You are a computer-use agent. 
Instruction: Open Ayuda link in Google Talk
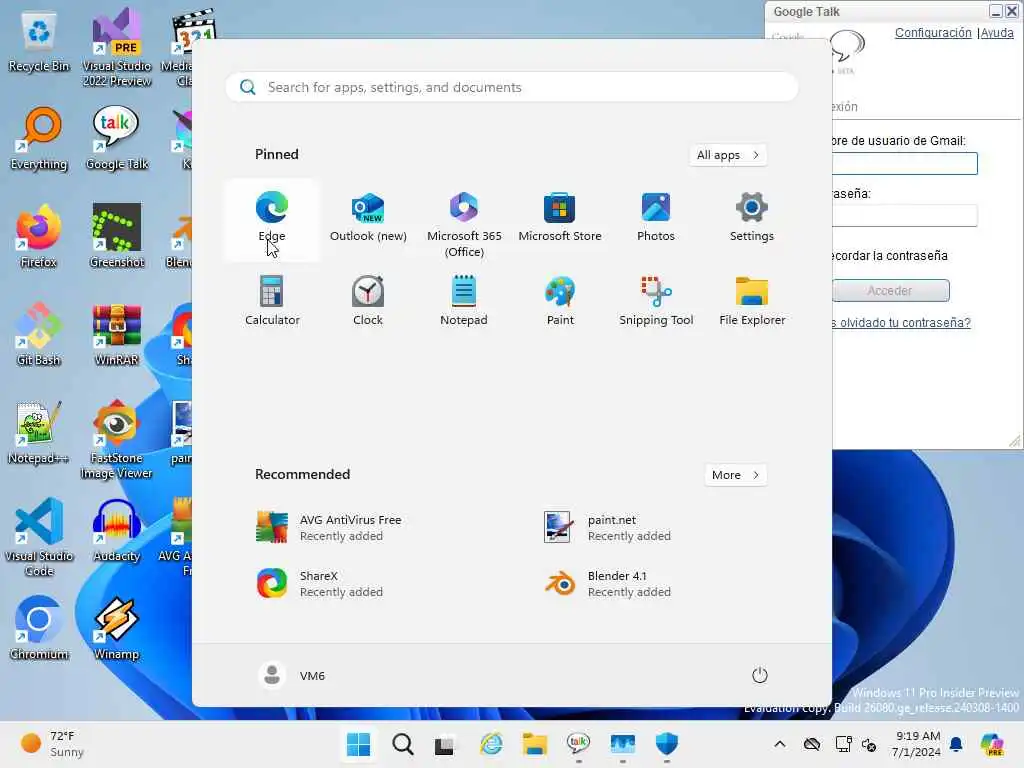click(x=997, y=33)
